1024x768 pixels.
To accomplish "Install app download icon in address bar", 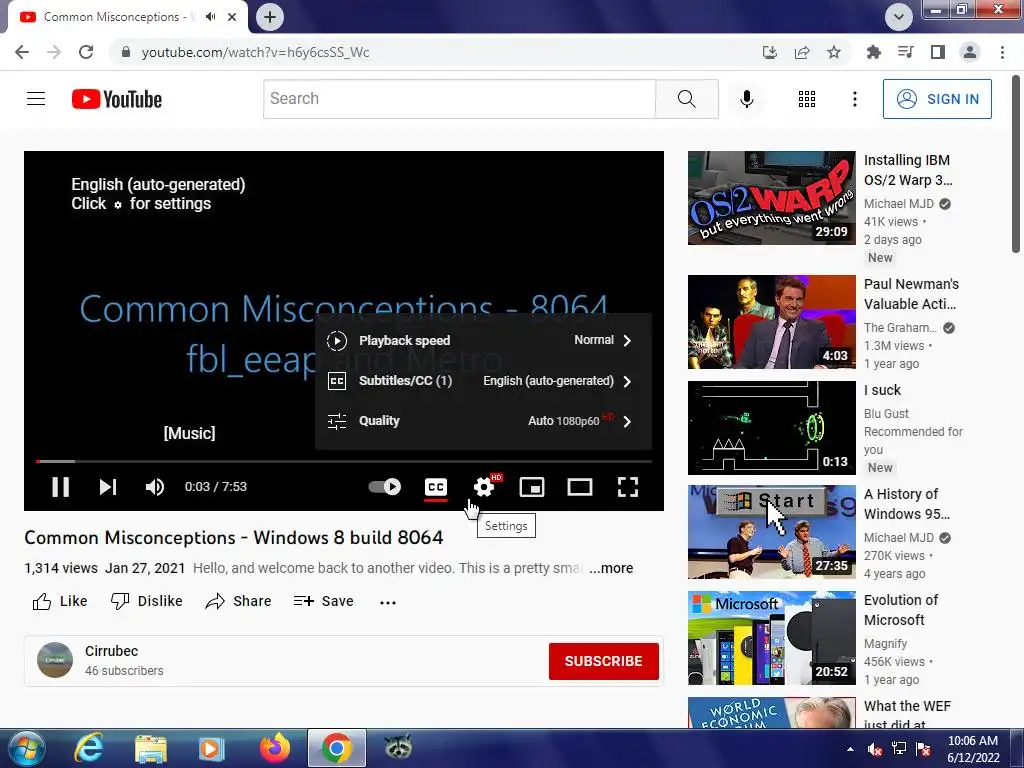I will pyautogui.click(x=770, y=52).
